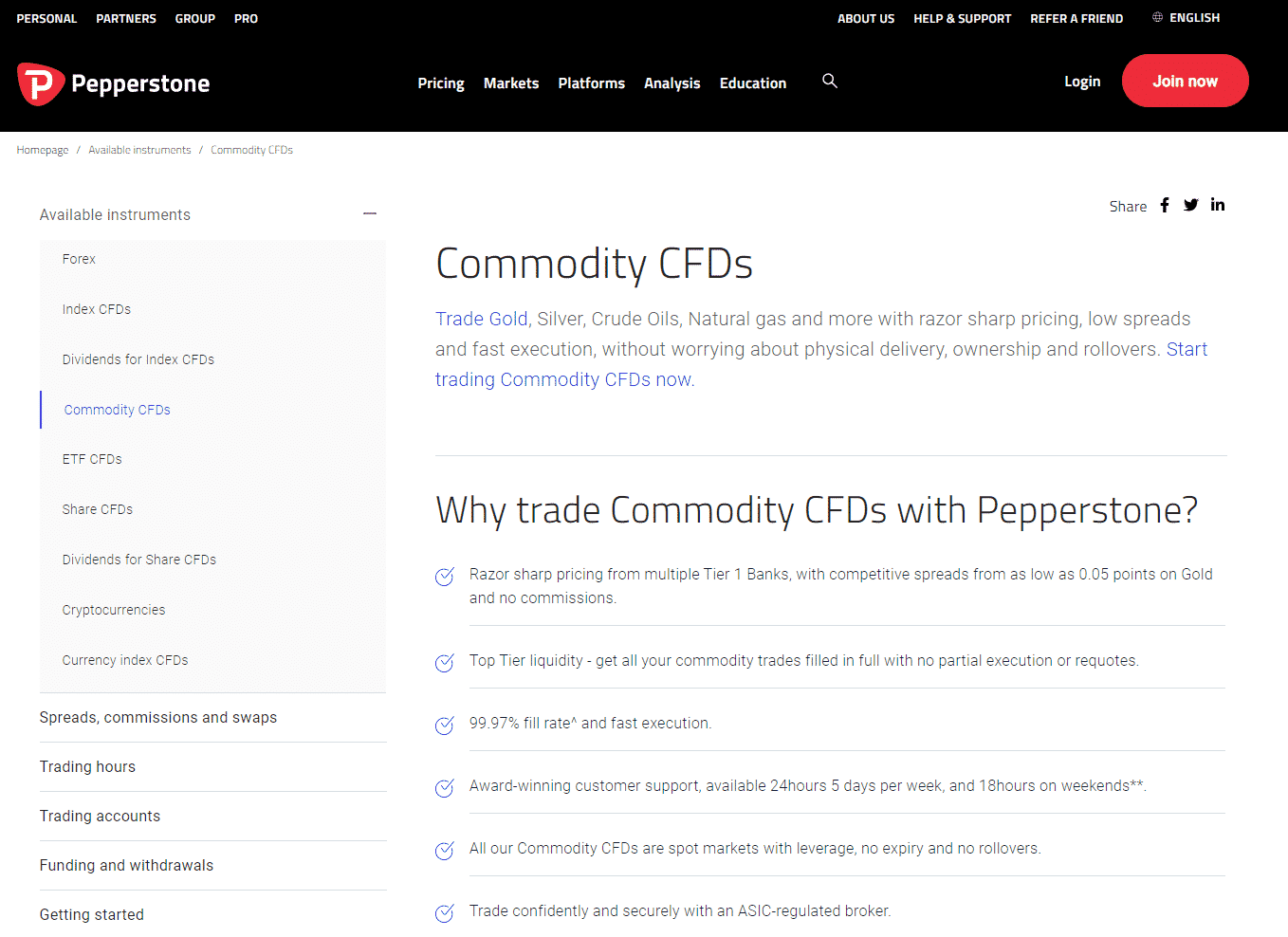Collapse the Available instruments section
Image resolution: width=1288 pixels, height=937 pixels.
[370, 214]
